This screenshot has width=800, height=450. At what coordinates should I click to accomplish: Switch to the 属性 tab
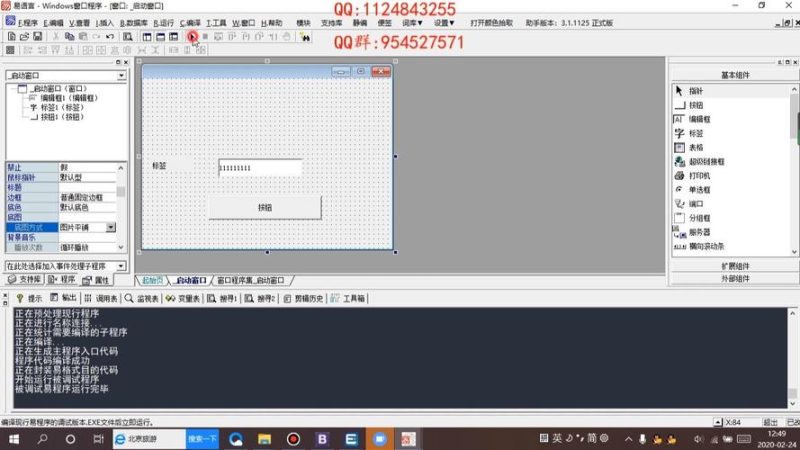coord(96,280)
